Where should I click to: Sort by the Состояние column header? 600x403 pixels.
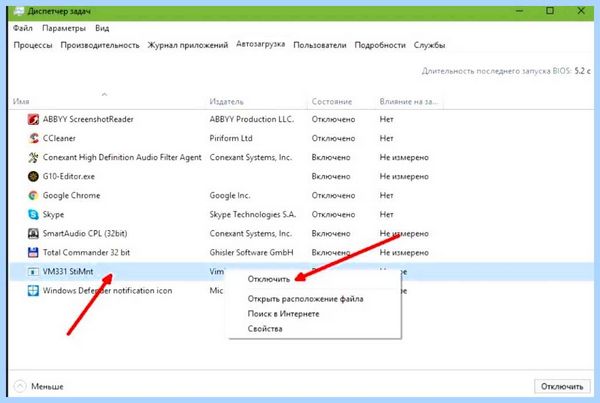click(332, 101)
